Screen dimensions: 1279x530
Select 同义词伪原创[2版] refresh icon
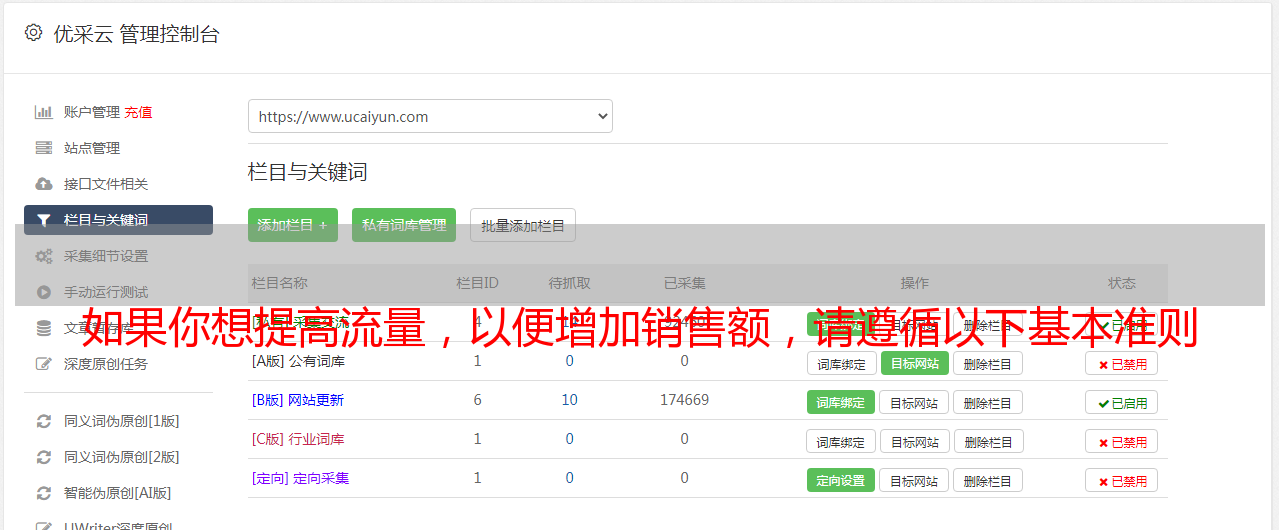point(44,457)
